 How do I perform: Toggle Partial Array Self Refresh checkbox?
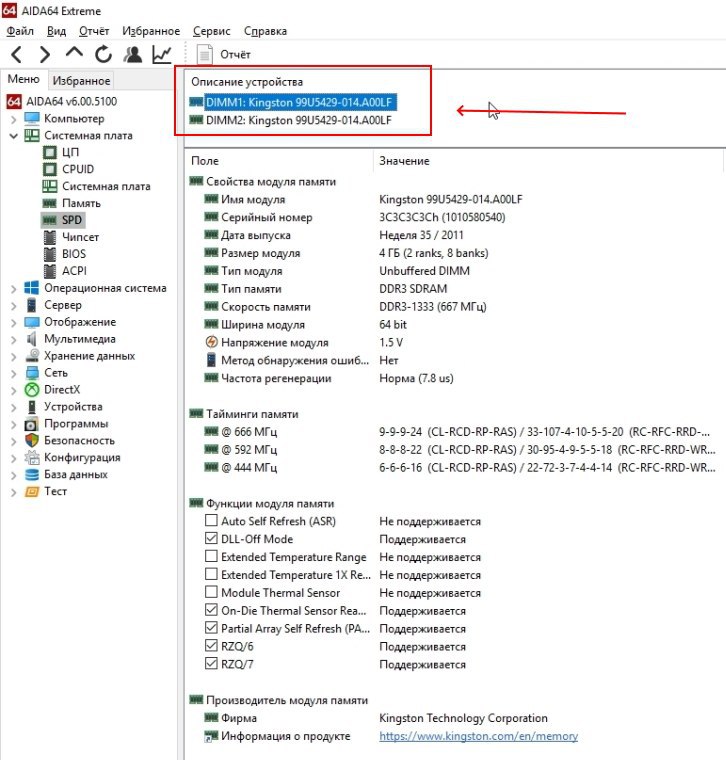pyautogui.click(x=211, y=628)
